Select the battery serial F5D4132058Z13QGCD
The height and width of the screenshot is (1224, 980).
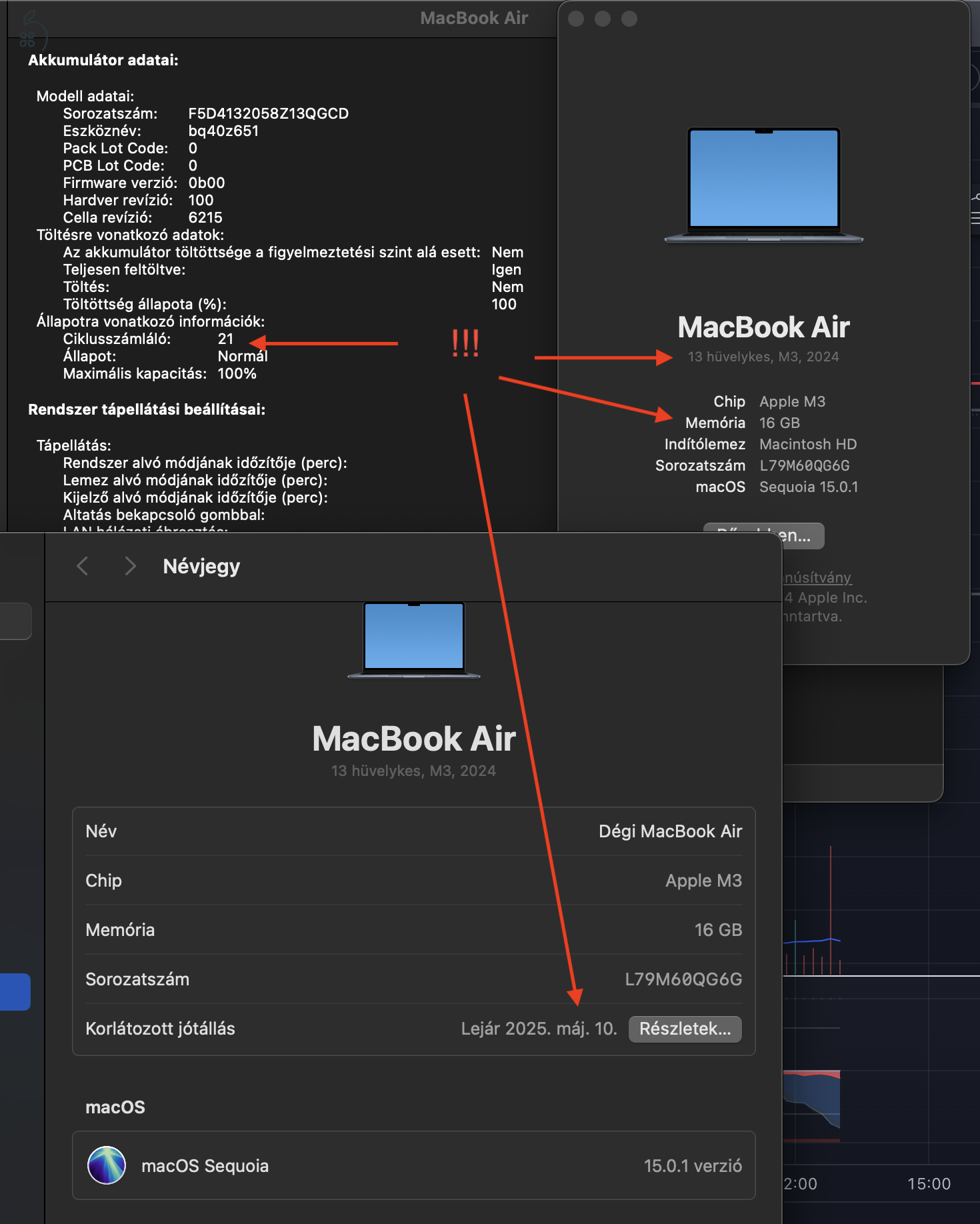click(269, 113)
